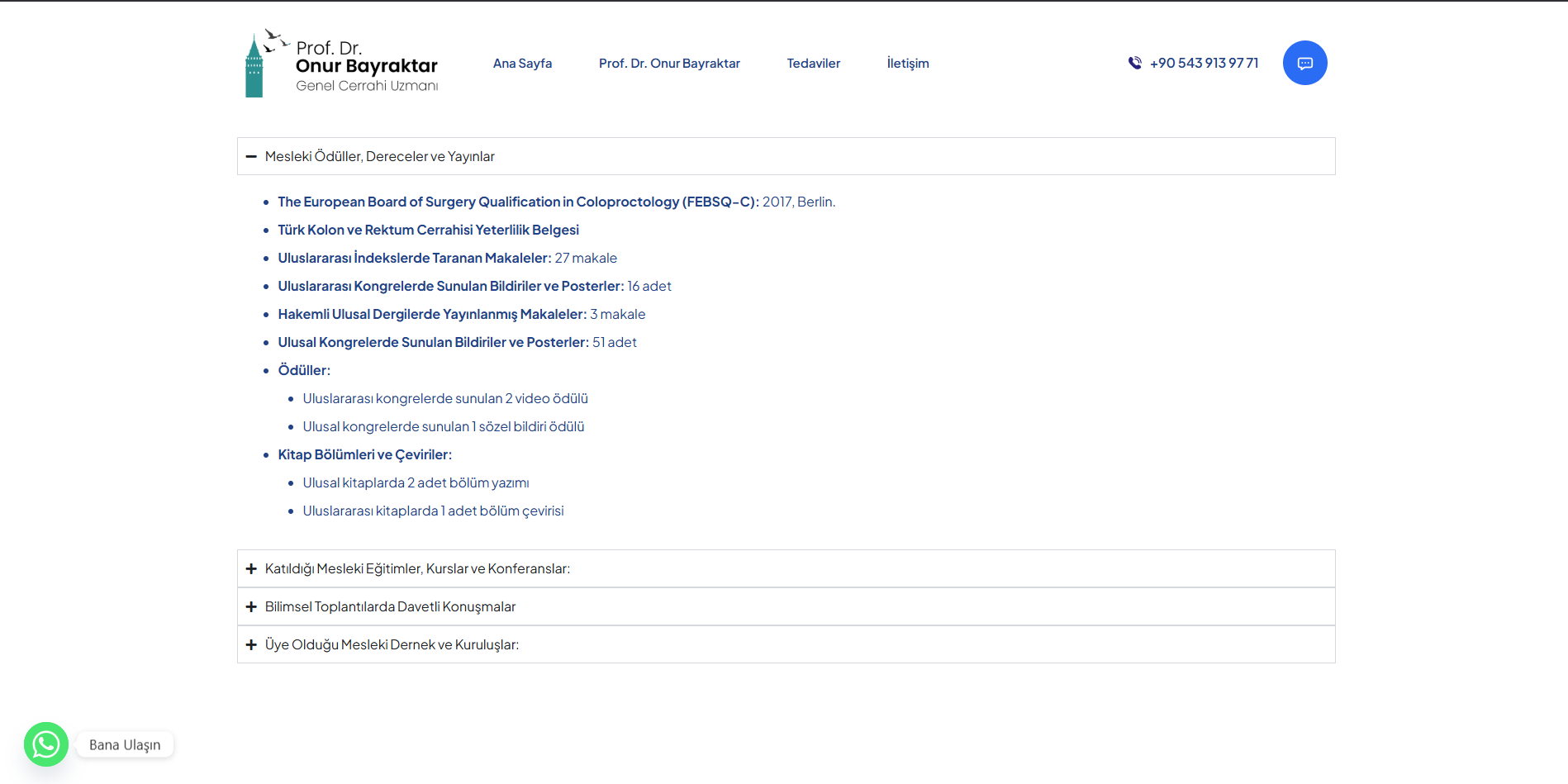Click the plus icon beside Katıldığı Mesleki Eğitimler

click(251, 568)
